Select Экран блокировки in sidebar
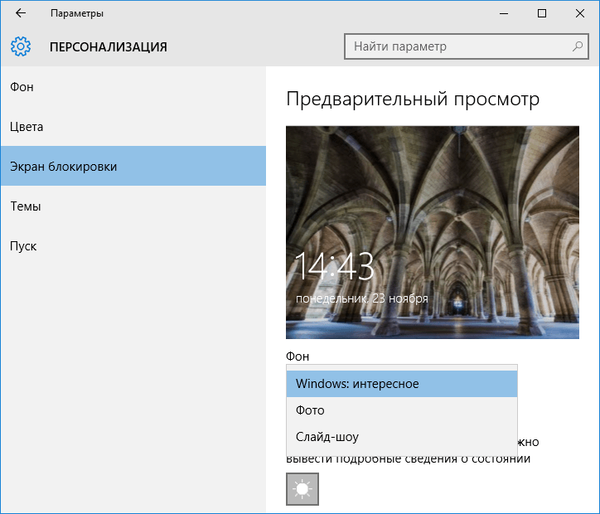The width and height of the screenshot is (600, 514). 133,166
